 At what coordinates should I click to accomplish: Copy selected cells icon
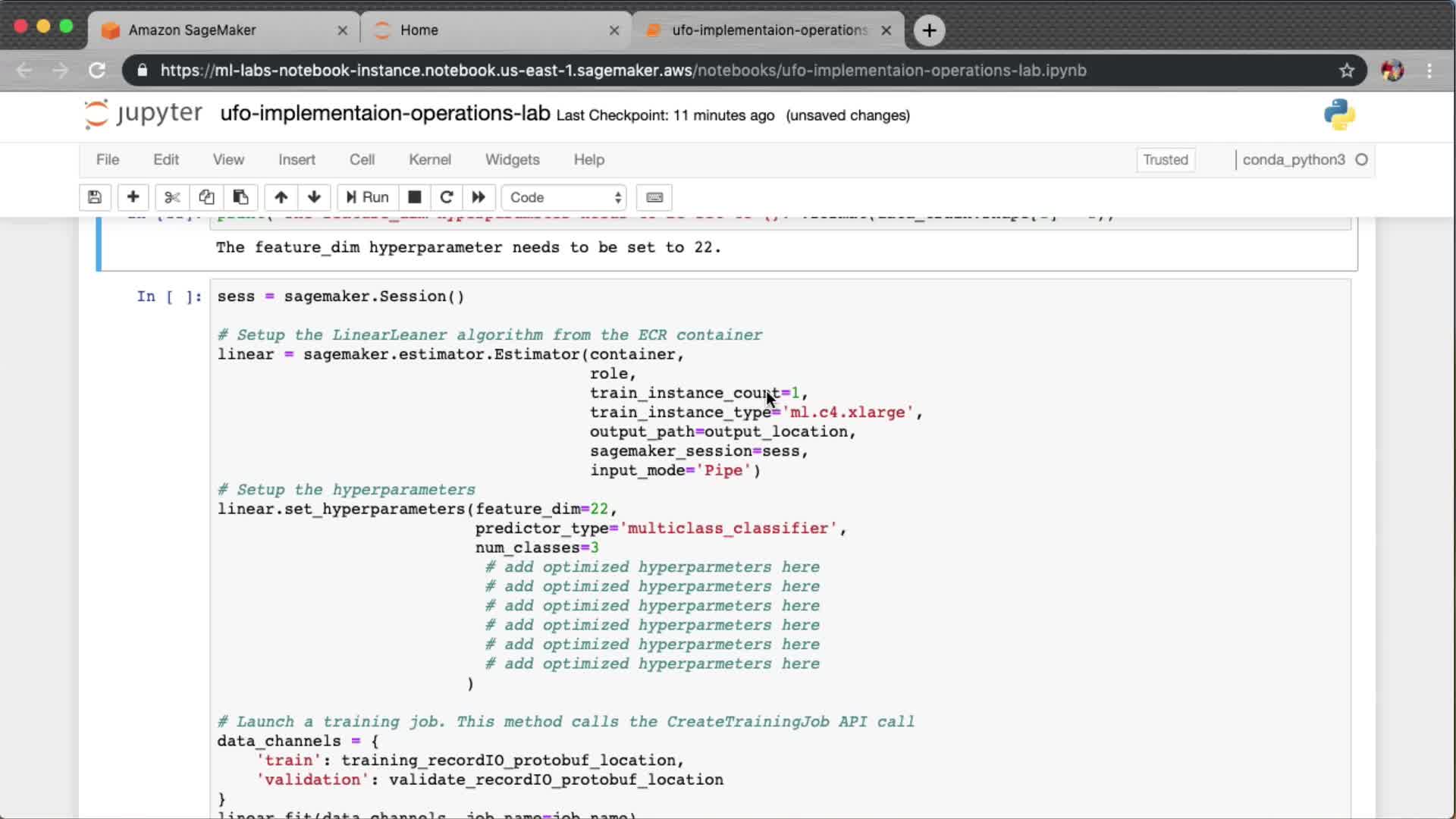tap(206, 197)
